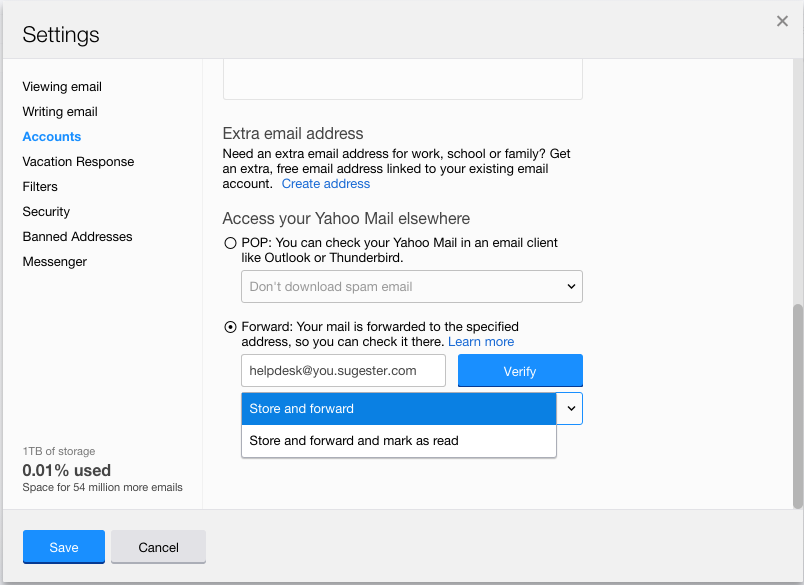The height and width of the screenshot is (585, 804).
Task: Collapse the forwarding option dropdown arrow
Action: [x=570, y=408]
